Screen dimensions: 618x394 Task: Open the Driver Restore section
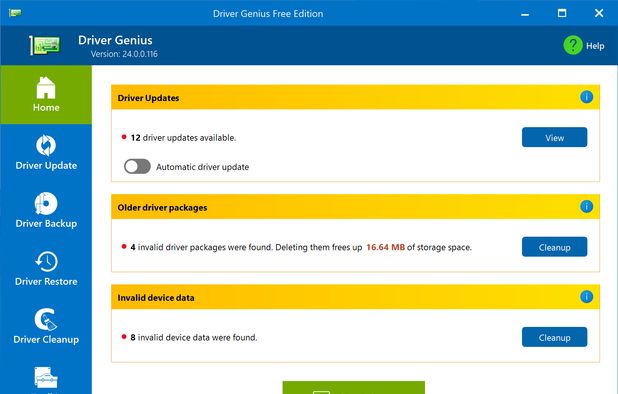click(x=46, y=269)
